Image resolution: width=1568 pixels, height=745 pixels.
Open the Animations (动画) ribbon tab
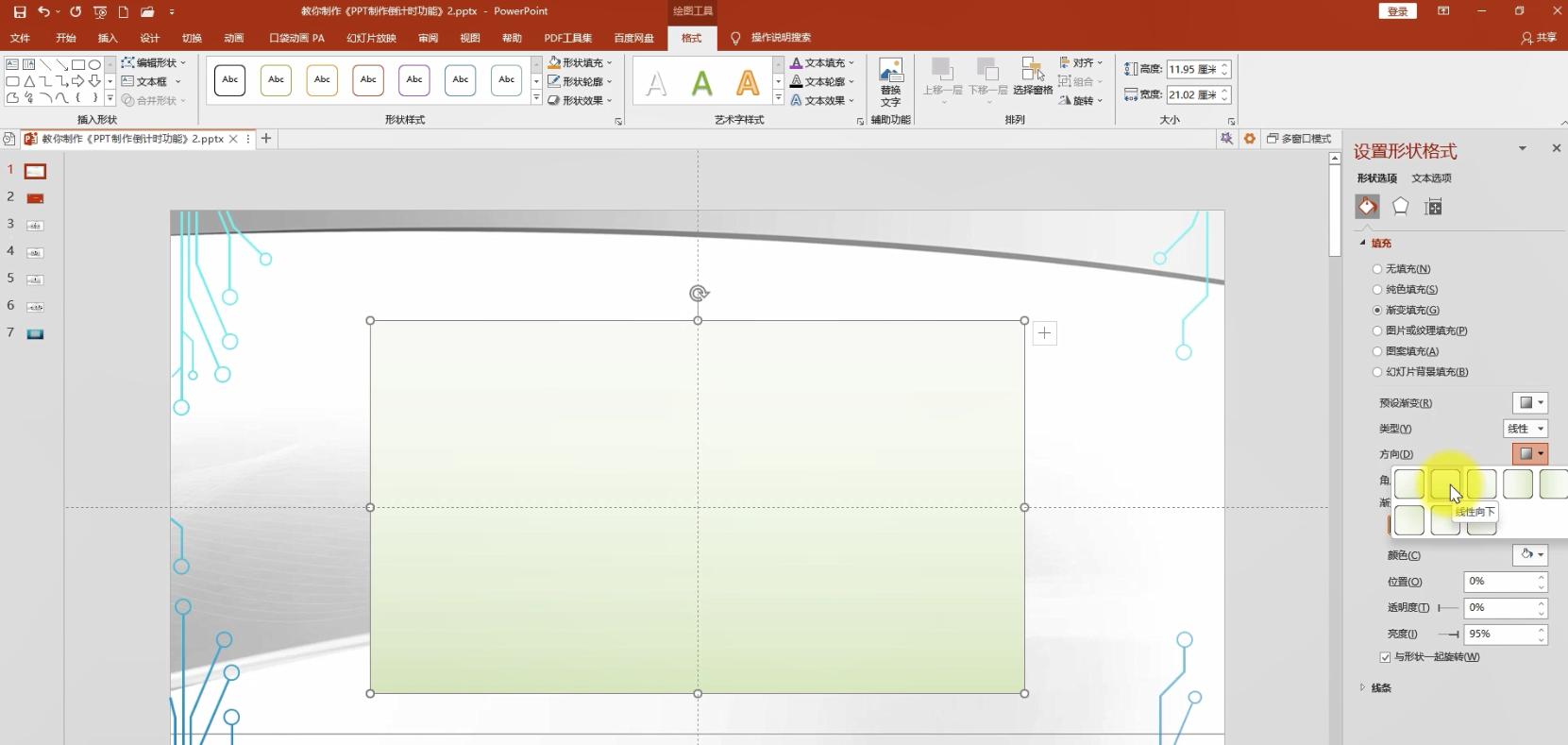(233, 38)
